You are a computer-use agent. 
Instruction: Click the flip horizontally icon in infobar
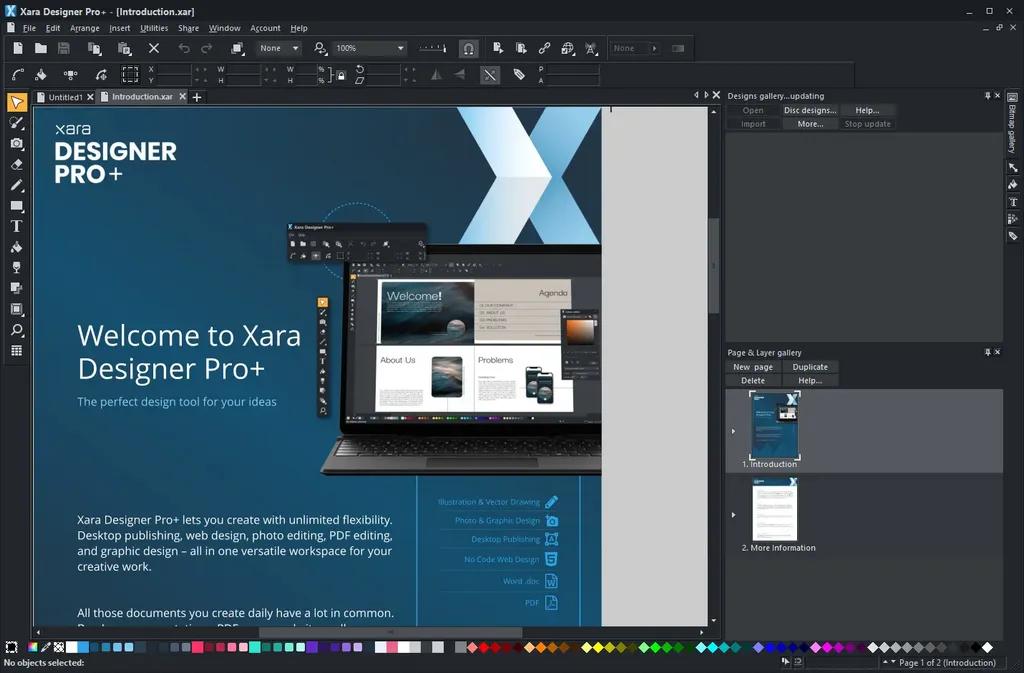(436, 74)
